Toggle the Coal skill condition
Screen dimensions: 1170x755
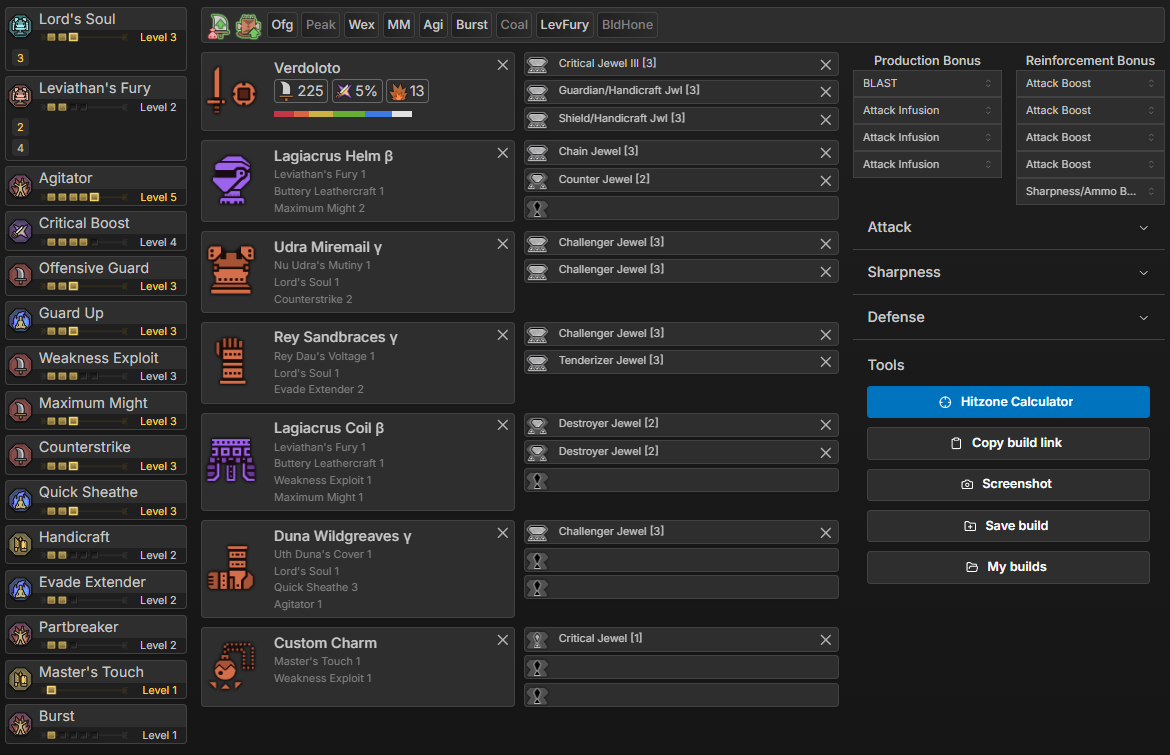tap(514, 25)
